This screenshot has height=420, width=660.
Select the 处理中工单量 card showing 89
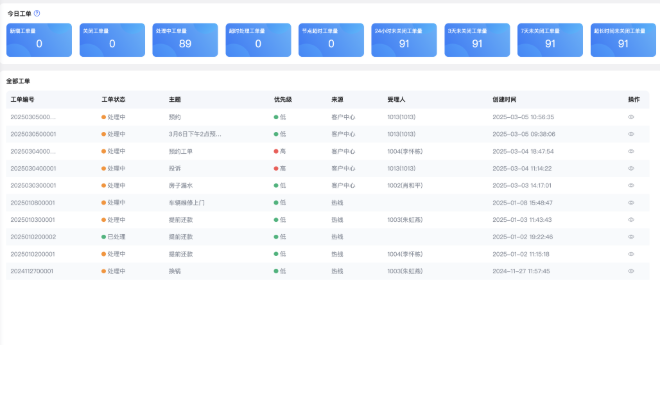pos(185,39)
